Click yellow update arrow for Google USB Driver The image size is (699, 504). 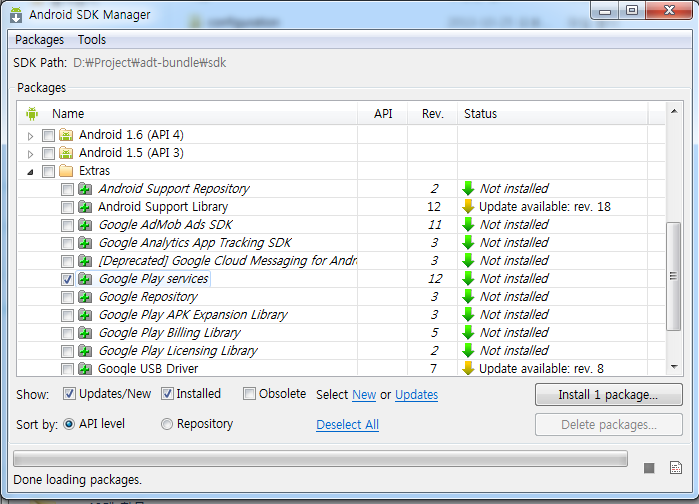pyautogui.click(x=468, y=368)
